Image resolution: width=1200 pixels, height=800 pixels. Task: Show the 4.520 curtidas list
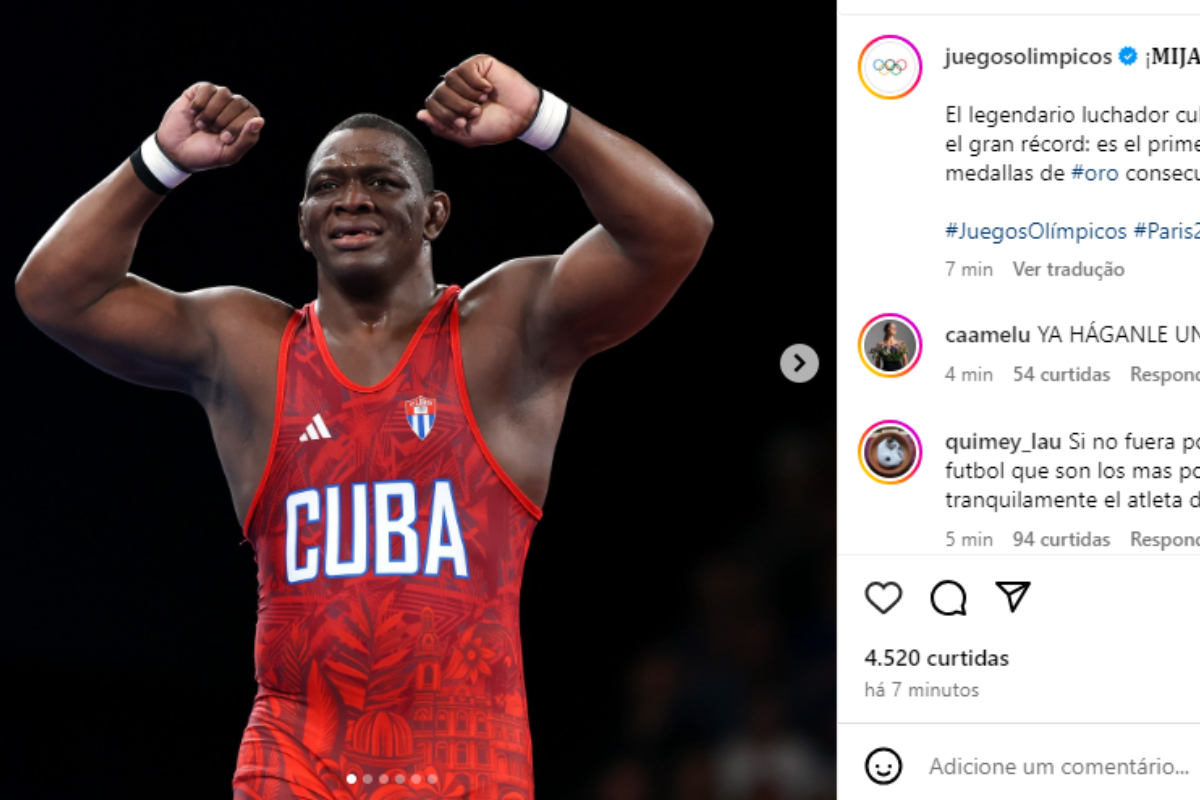tap(937, 658)
